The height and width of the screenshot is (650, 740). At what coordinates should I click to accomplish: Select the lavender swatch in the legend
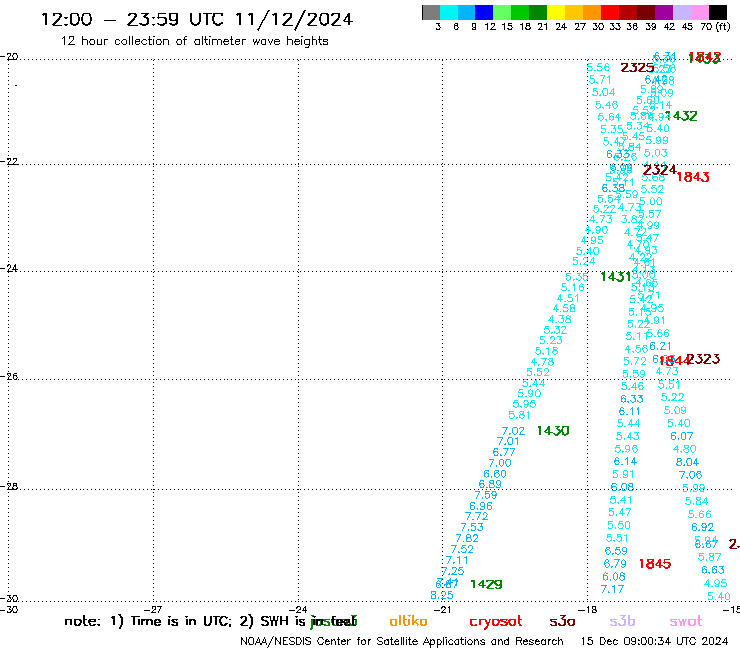681,12
